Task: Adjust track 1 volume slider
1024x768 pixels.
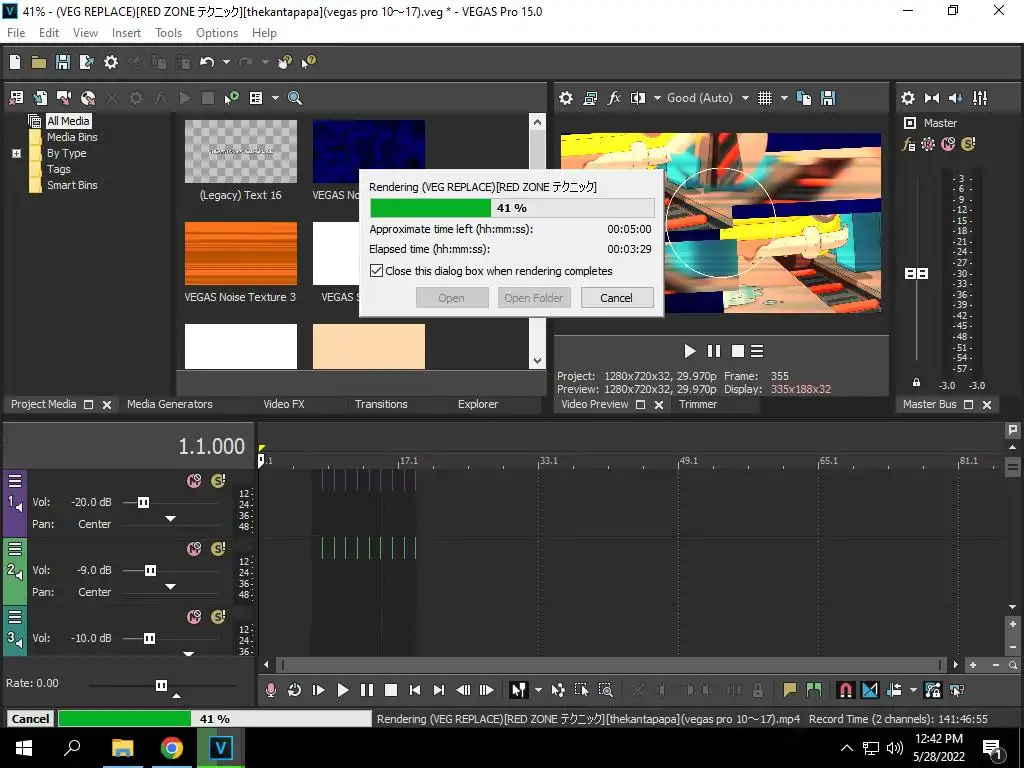Action: (x=143, y=502)
